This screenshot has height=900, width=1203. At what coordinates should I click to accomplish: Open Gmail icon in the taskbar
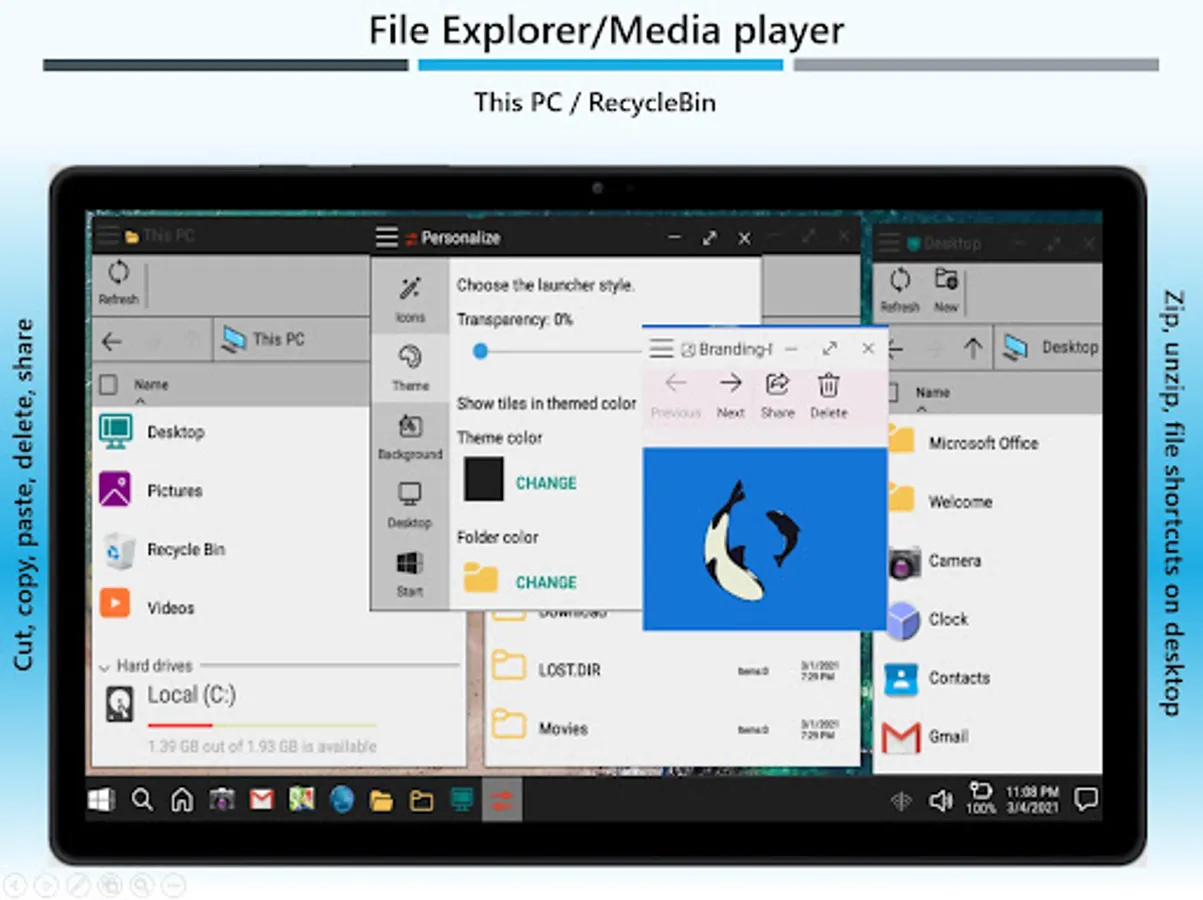(x=261, y=800)
